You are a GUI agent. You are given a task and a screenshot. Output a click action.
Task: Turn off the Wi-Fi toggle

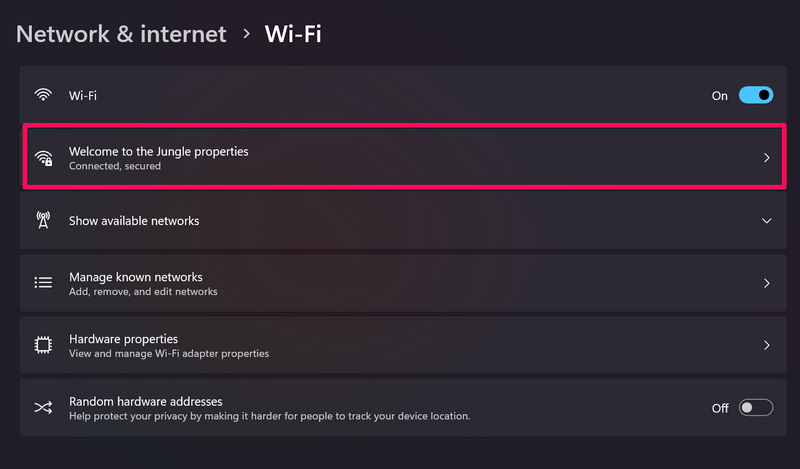pos(756,96)
